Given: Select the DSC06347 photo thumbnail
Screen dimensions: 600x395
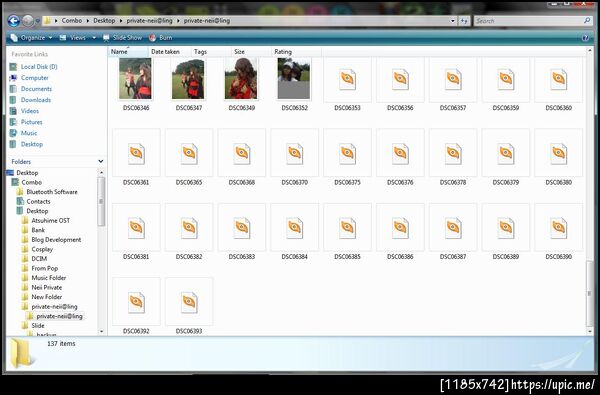Looking at the screenshot, I should [x=189, y=79].
